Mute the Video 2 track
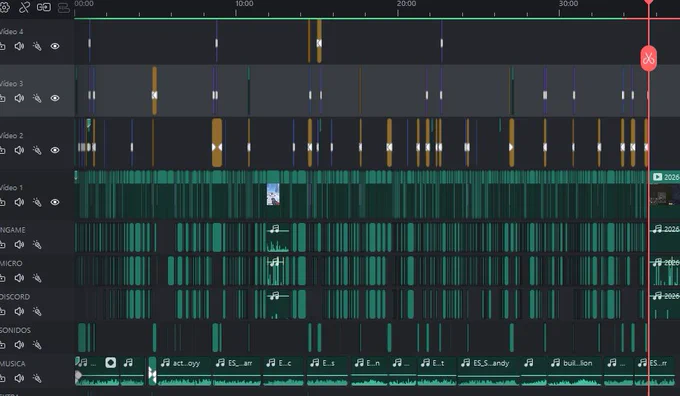680x396 pixels. 19,150
